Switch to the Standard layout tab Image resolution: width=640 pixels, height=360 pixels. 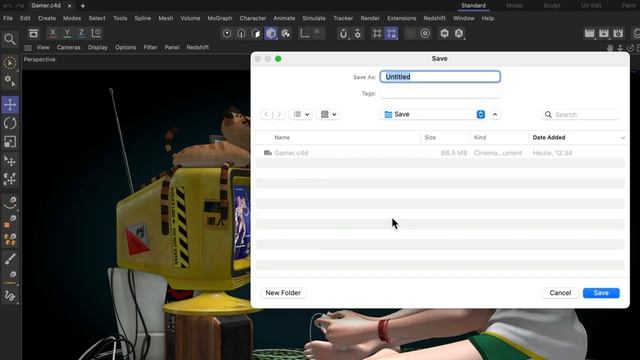[473, 5]
